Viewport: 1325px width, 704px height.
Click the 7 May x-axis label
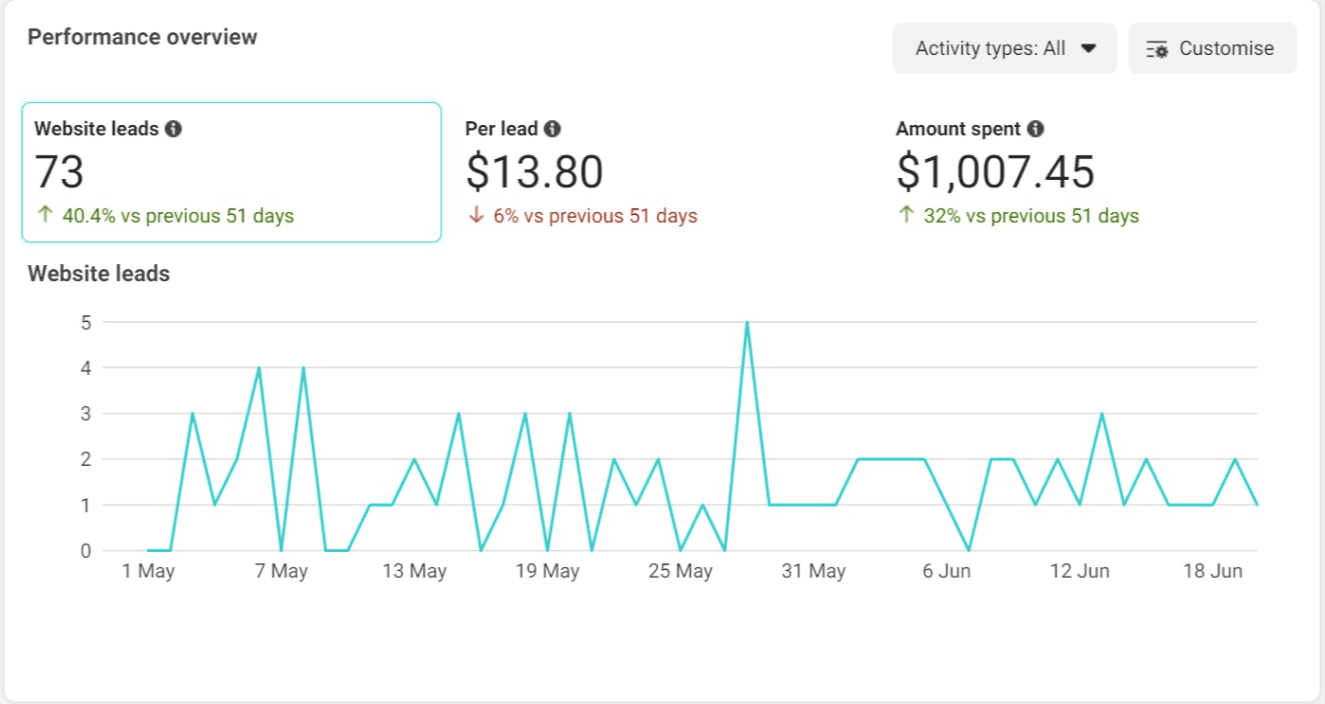pos(281,571)
